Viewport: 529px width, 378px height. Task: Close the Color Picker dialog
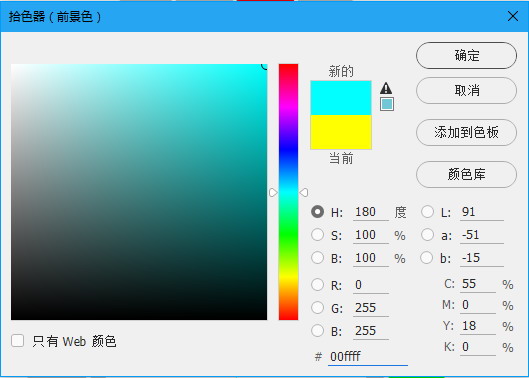513,16
